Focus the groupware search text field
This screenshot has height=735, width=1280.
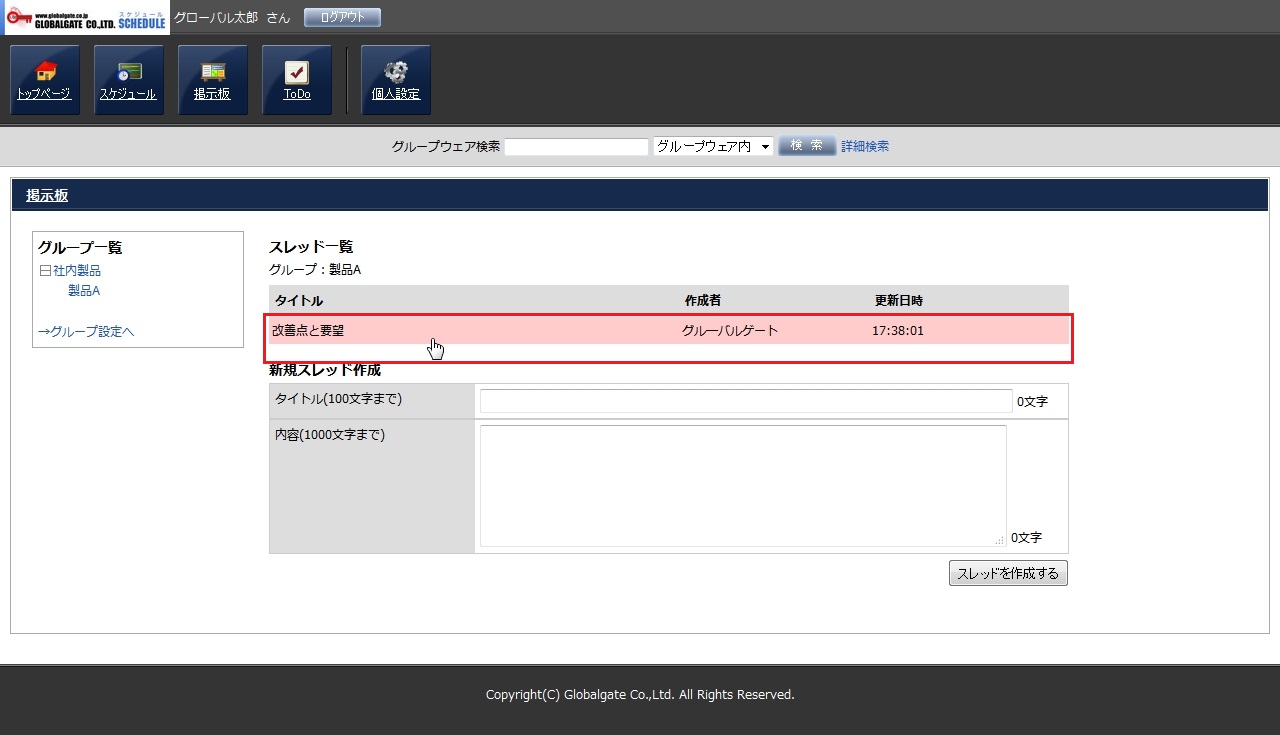point(576,147)
